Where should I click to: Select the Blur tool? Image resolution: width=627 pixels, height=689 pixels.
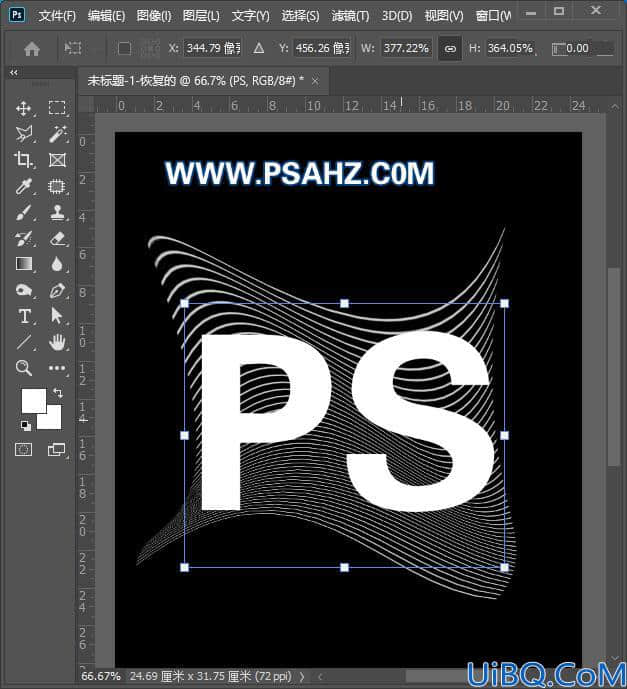tap(57, 264)
